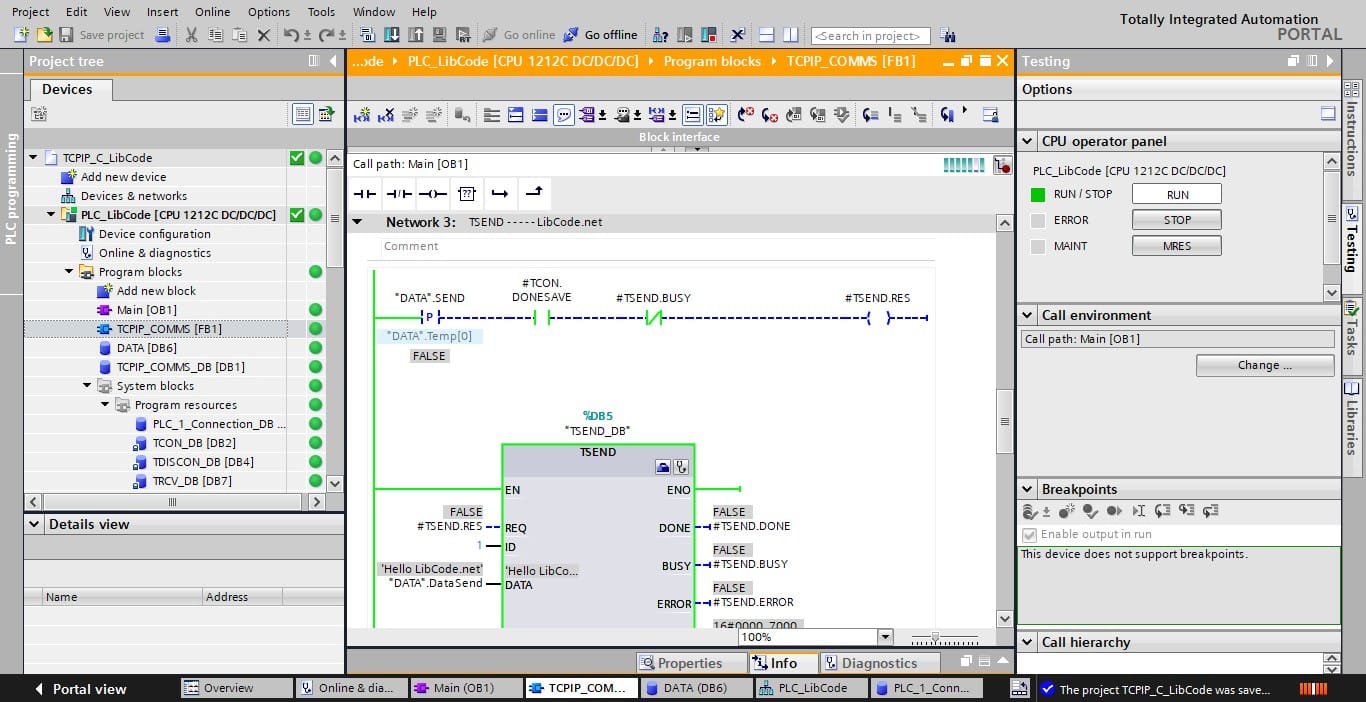The image size is (1366, 702).
Task: Insert a normally closed contact
Action: [x=399, y=194]
